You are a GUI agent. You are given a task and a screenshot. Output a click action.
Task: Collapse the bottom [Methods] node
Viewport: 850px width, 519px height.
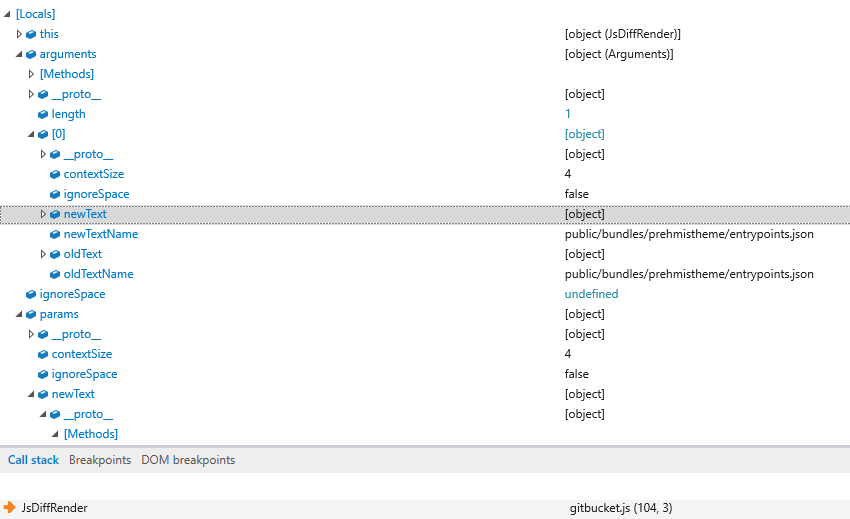coord(55,434)
